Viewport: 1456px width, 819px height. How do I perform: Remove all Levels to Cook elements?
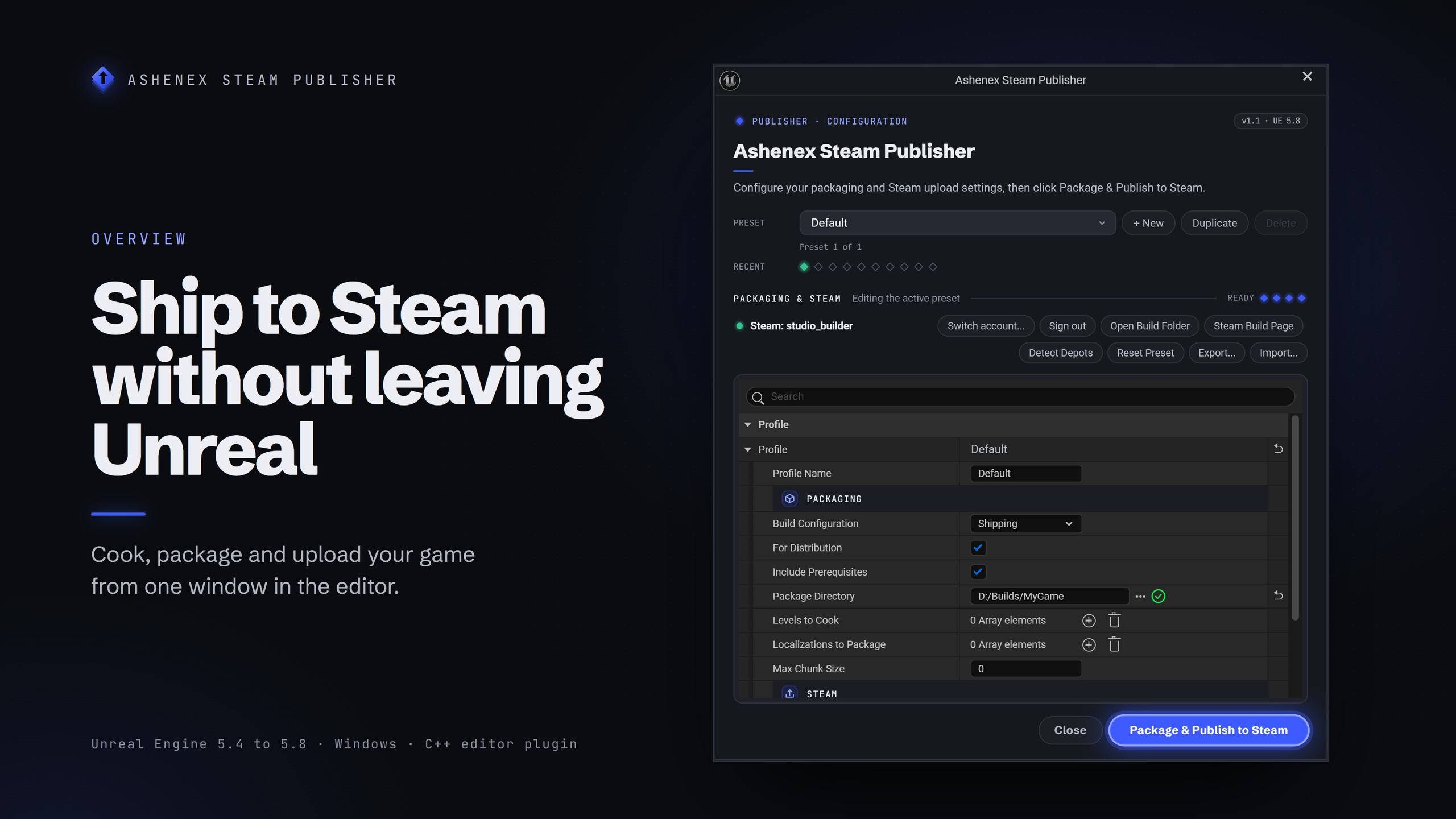pos(1114,620)
